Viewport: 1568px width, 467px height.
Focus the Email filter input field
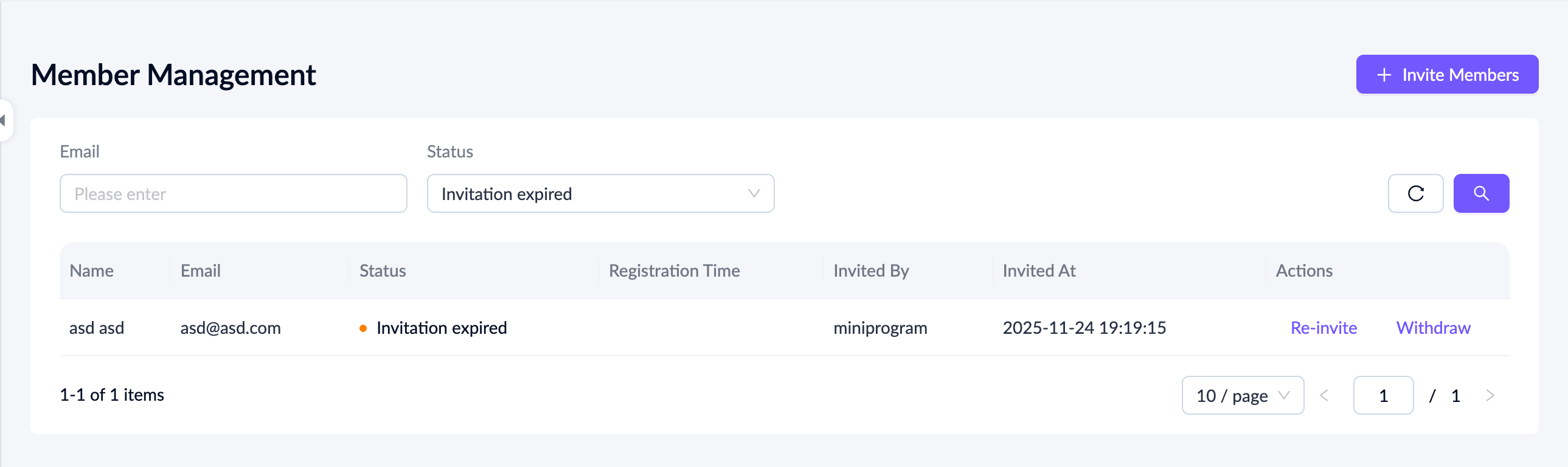pyautogui.click(x=233, y=193)
